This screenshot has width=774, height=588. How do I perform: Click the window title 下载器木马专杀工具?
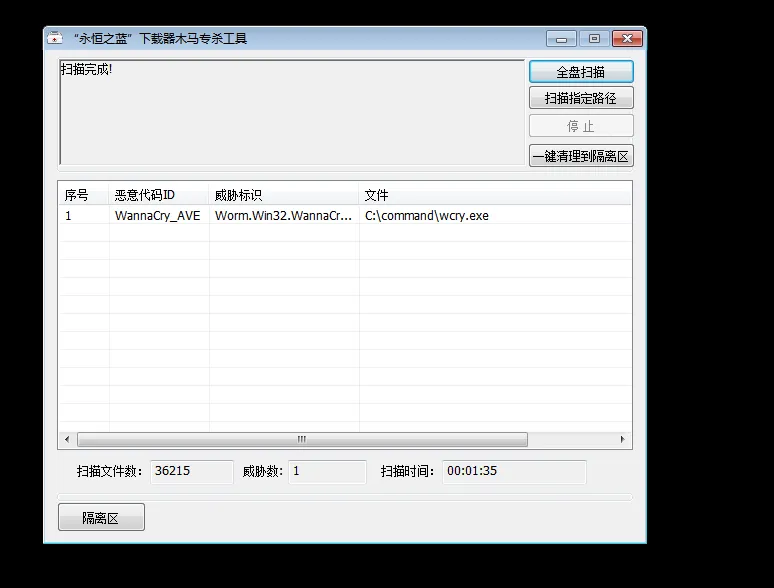pos(193,39)
